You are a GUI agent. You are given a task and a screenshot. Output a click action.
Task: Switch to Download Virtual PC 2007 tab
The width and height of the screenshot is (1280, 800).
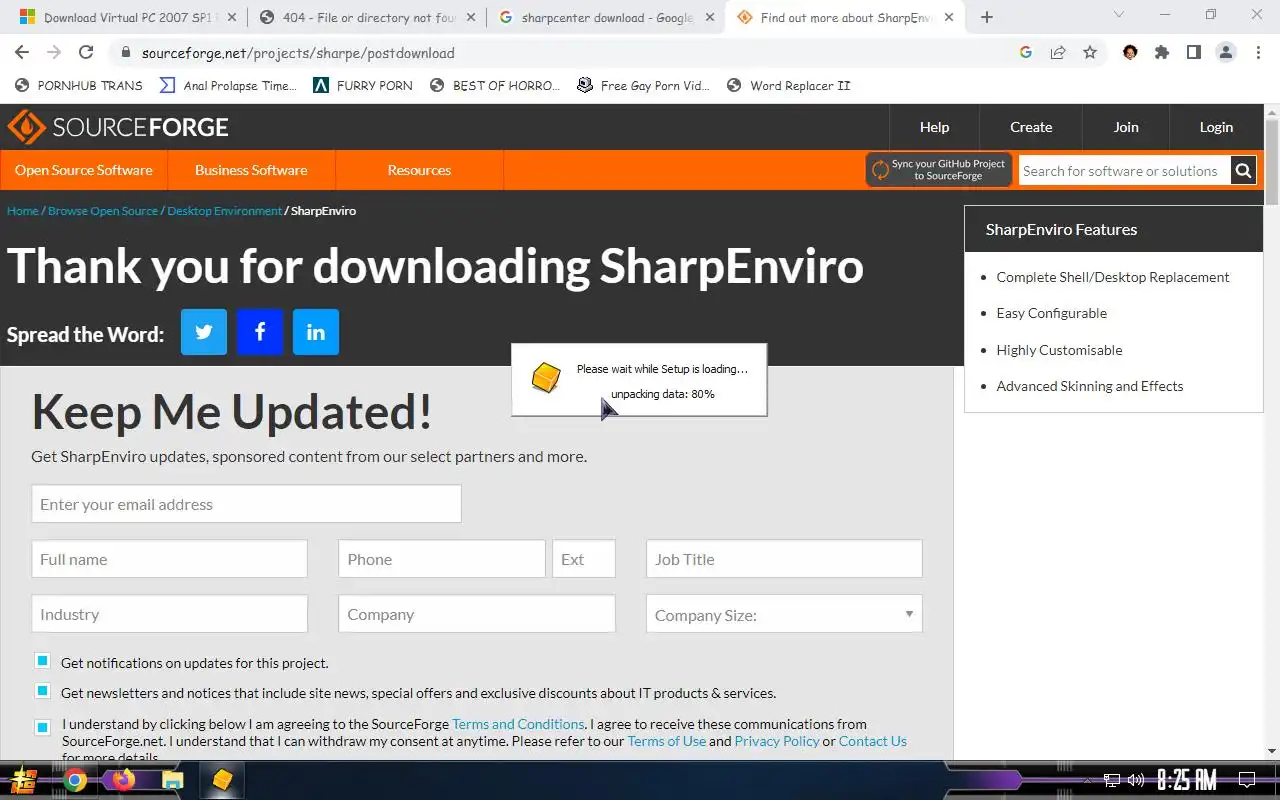pos(128,17)
